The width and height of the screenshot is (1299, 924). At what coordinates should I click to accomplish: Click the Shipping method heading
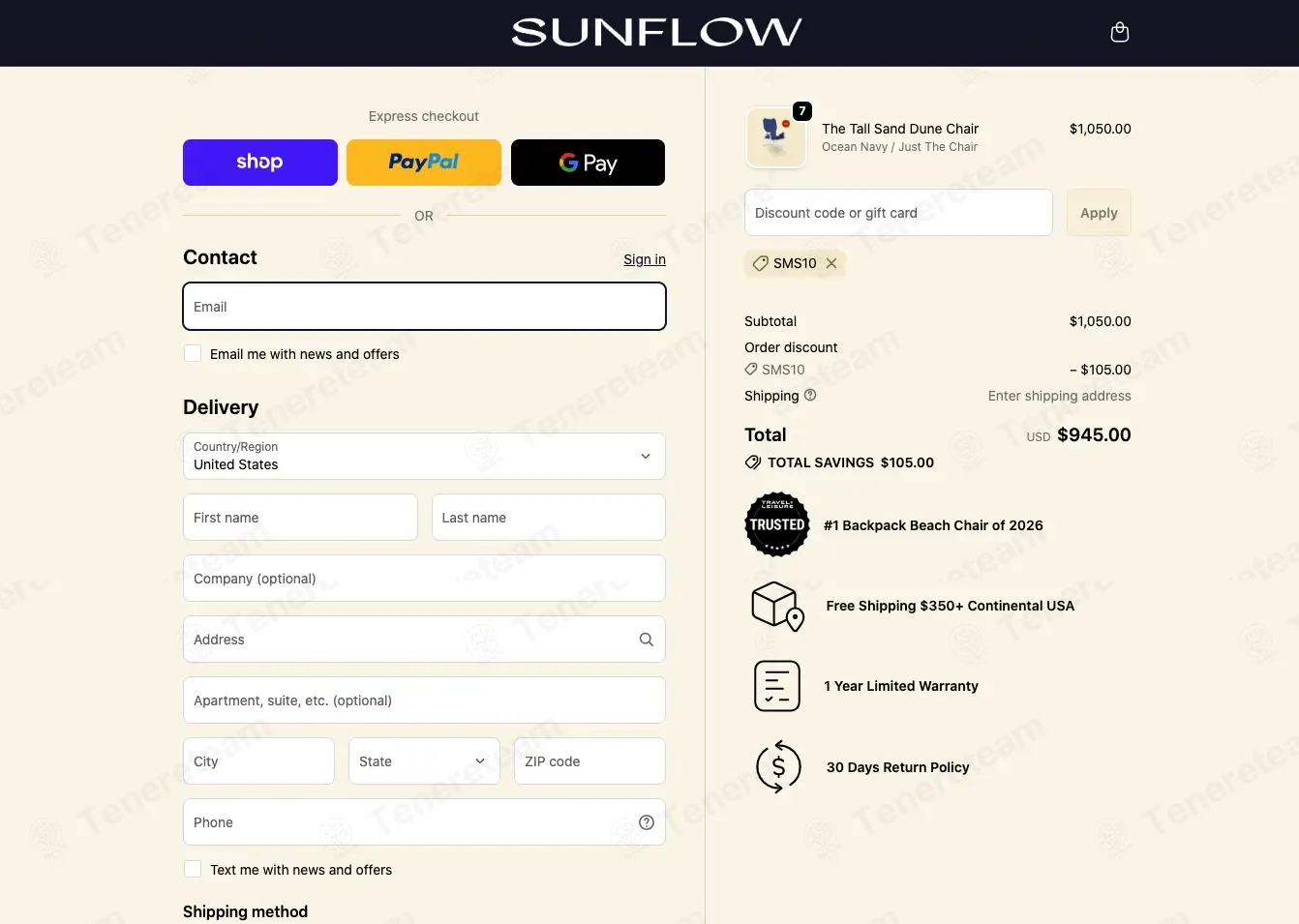pyautogui.click(x=246, y=911)
